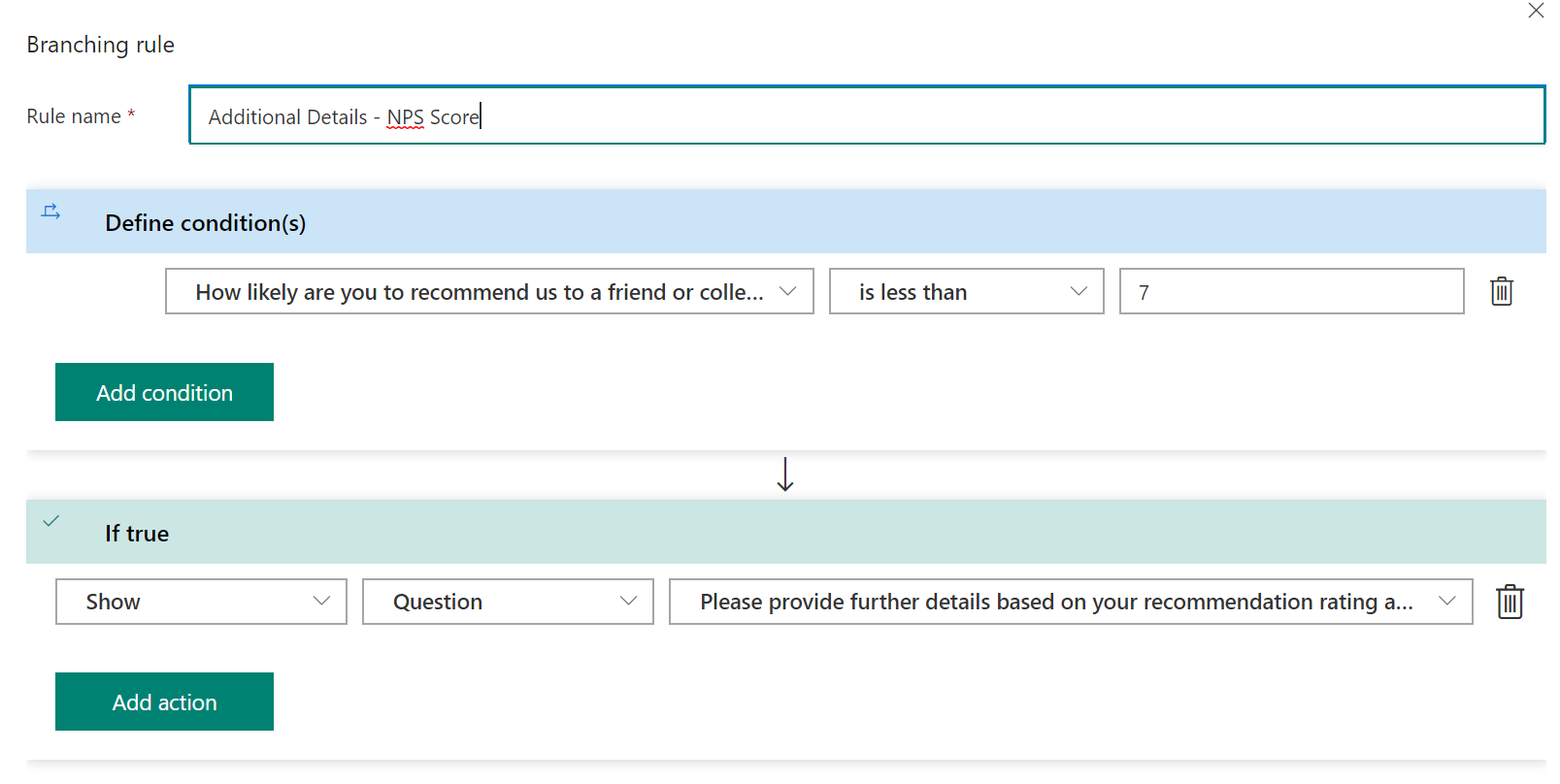The height and width of the screenshot is (784, 1560).
Task: Open the Question target type dropdown
Action: [x=508, y=602]
